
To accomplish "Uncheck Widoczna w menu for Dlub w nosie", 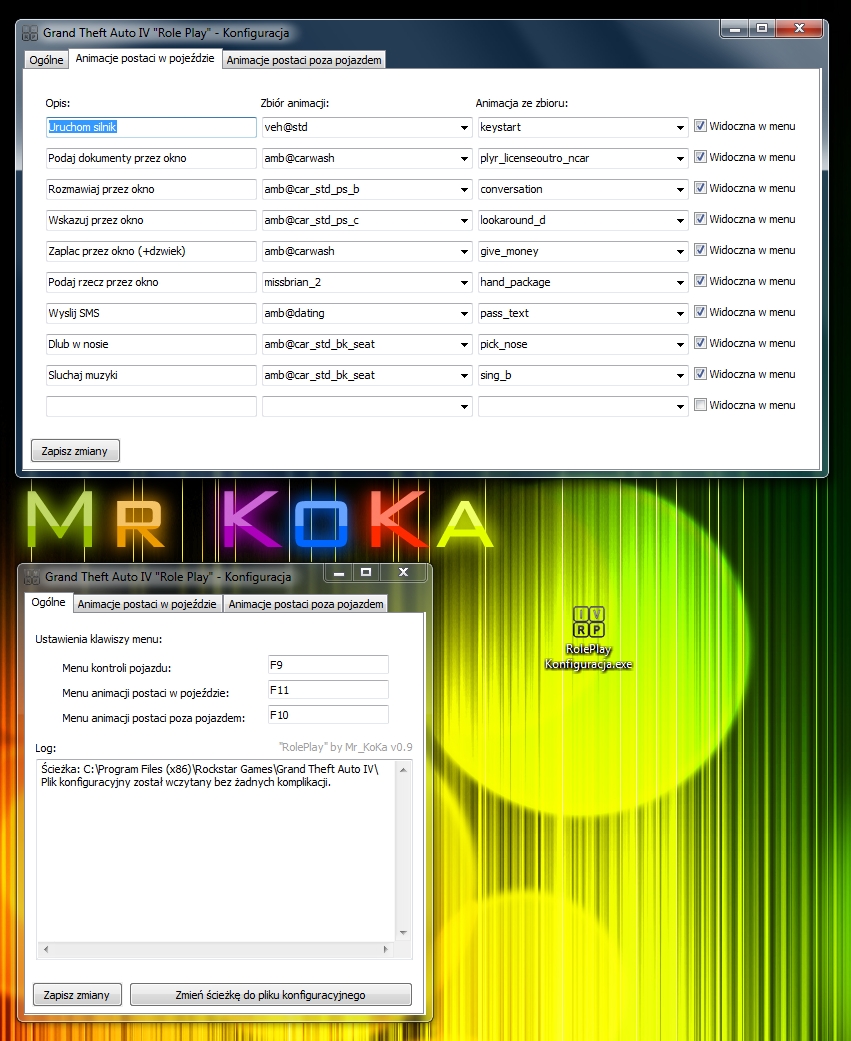I will coord(700,343).
